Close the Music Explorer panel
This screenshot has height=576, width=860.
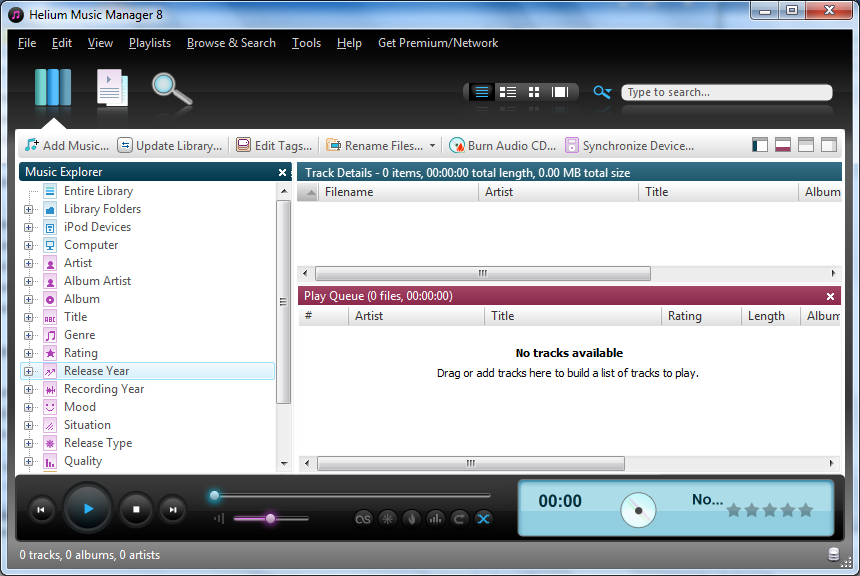click(282, 172)
